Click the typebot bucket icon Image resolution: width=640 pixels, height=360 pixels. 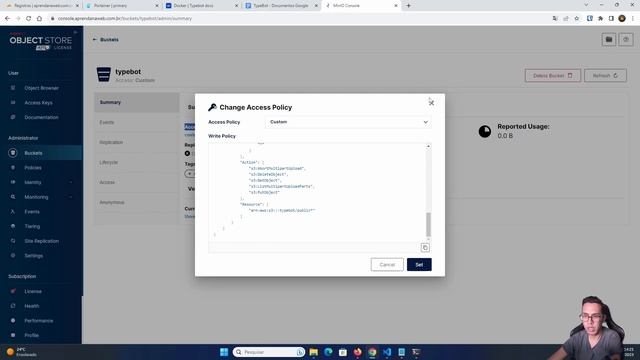tap(104, 75)
